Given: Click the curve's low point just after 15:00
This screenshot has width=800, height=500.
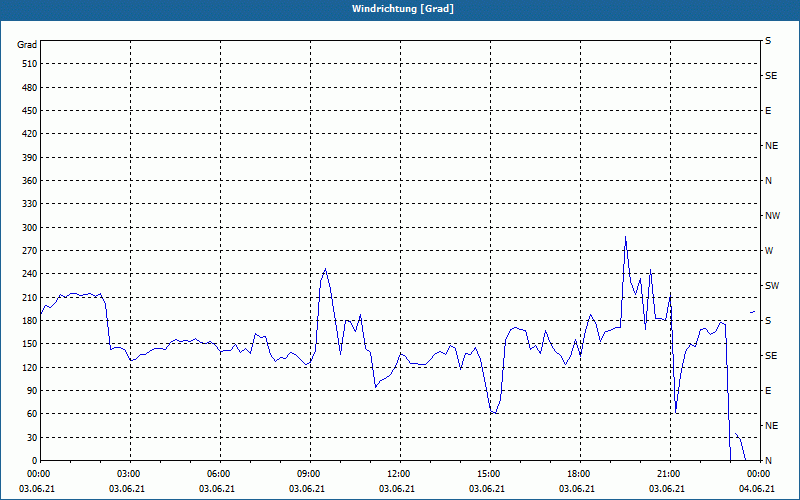Looking at the screenshot, I should [x=493, y=412].
